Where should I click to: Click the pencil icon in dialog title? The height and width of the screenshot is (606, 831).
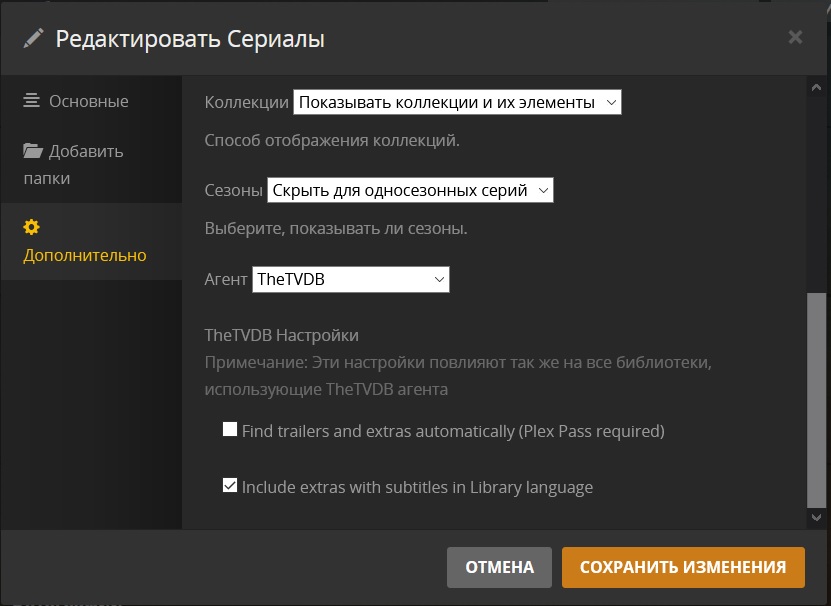tap(34, 38)
